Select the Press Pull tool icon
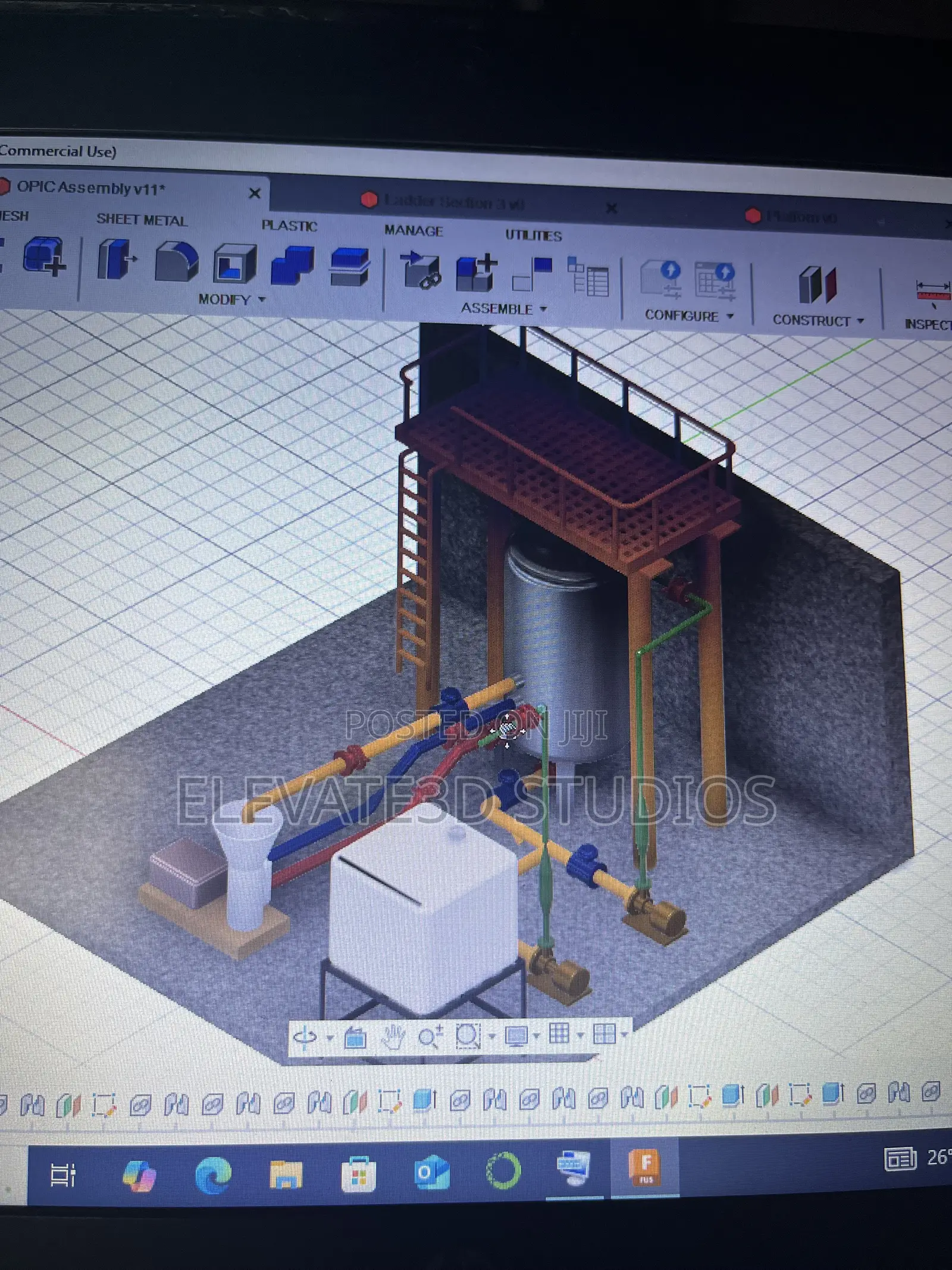Image resolution: width=952 pixels, height=1270 pixels. coord(117,259)
